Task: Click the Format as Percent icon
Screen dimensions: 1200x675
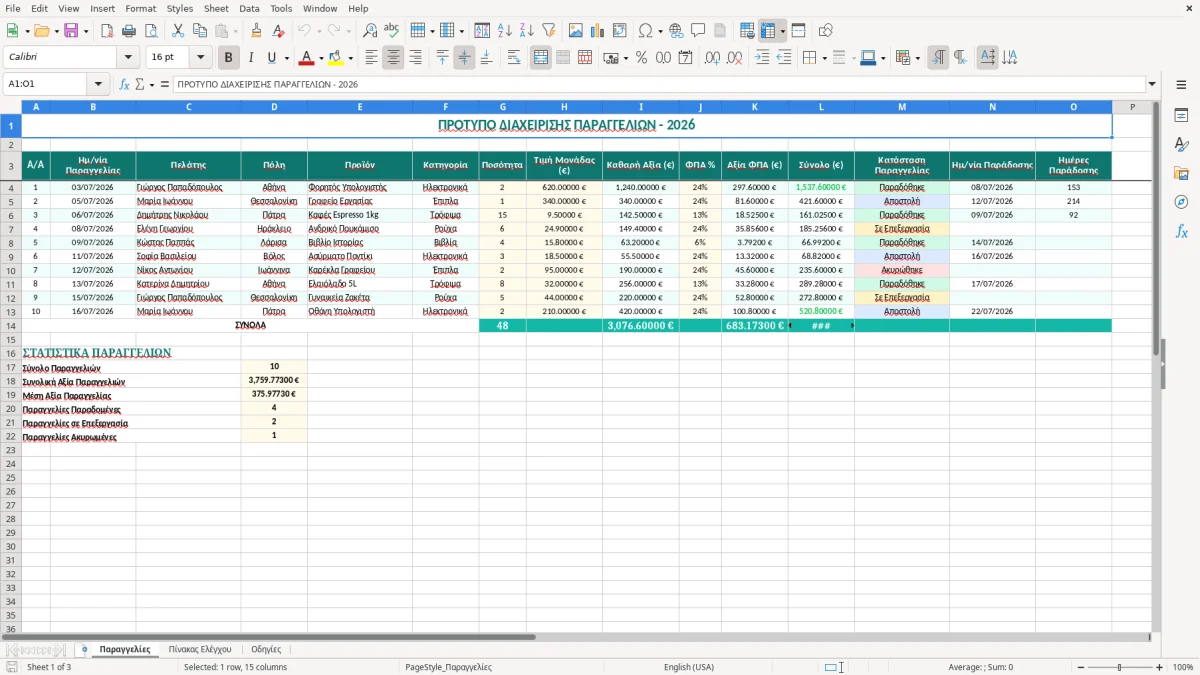Action: click(641, 58)
